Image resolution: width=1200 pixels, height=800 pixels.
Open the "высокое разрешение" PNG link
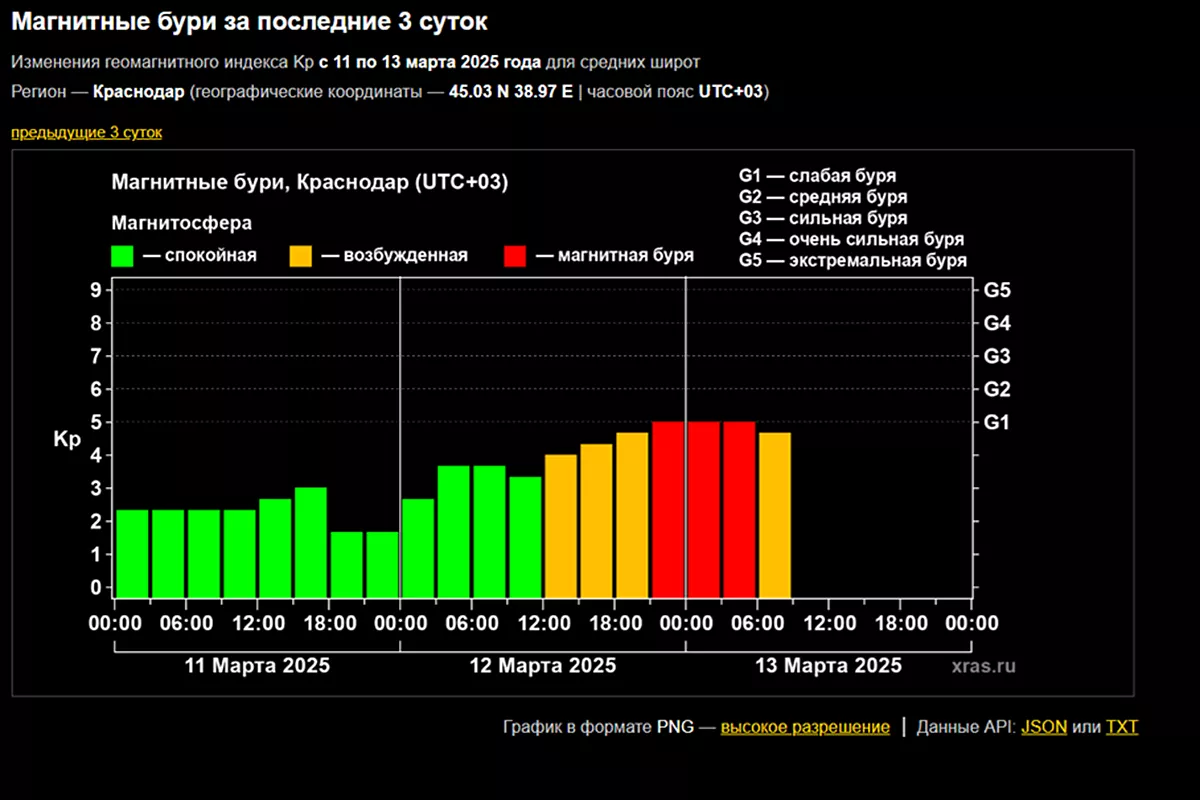click(804, 727)
